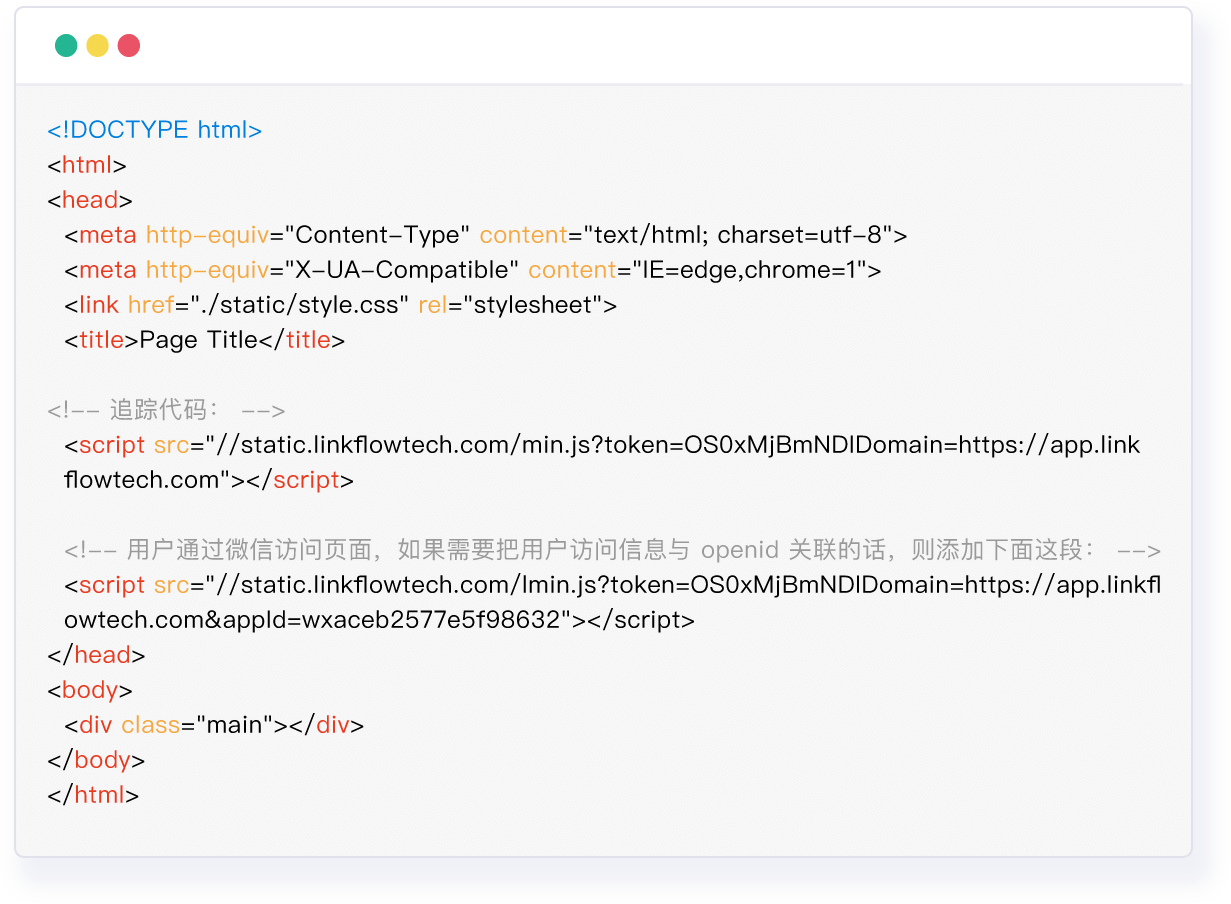The height and width of the screenshot is (904, 1231).
Task: Click the closing </body> tag line
Action: (x=96, y=760)
